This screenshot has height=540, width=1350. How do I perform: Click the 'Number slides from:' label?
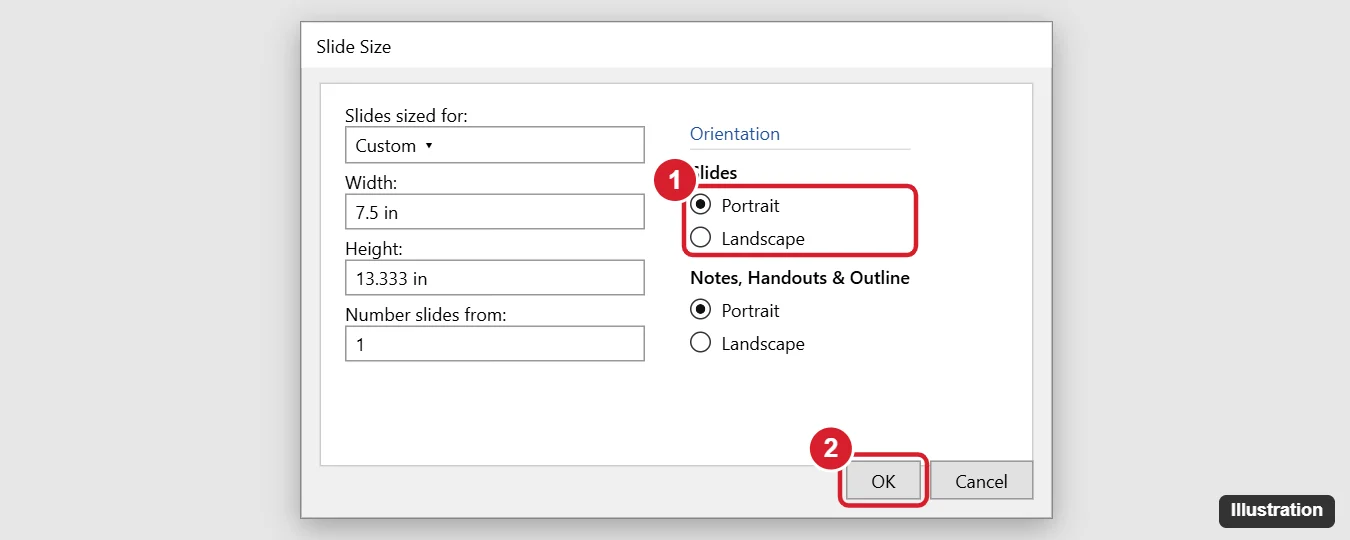click(x=426, y=315)
